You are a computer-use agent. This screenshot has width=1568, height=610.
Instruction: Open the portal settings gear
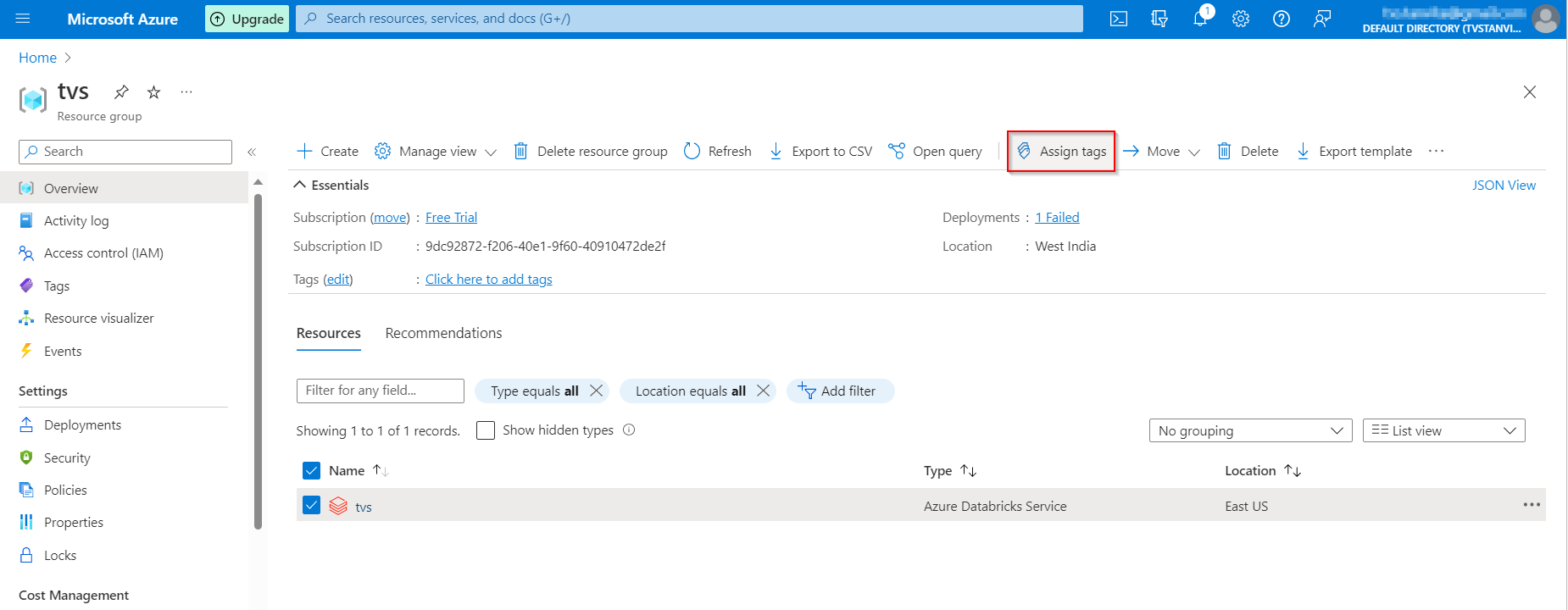point(1241,19)
